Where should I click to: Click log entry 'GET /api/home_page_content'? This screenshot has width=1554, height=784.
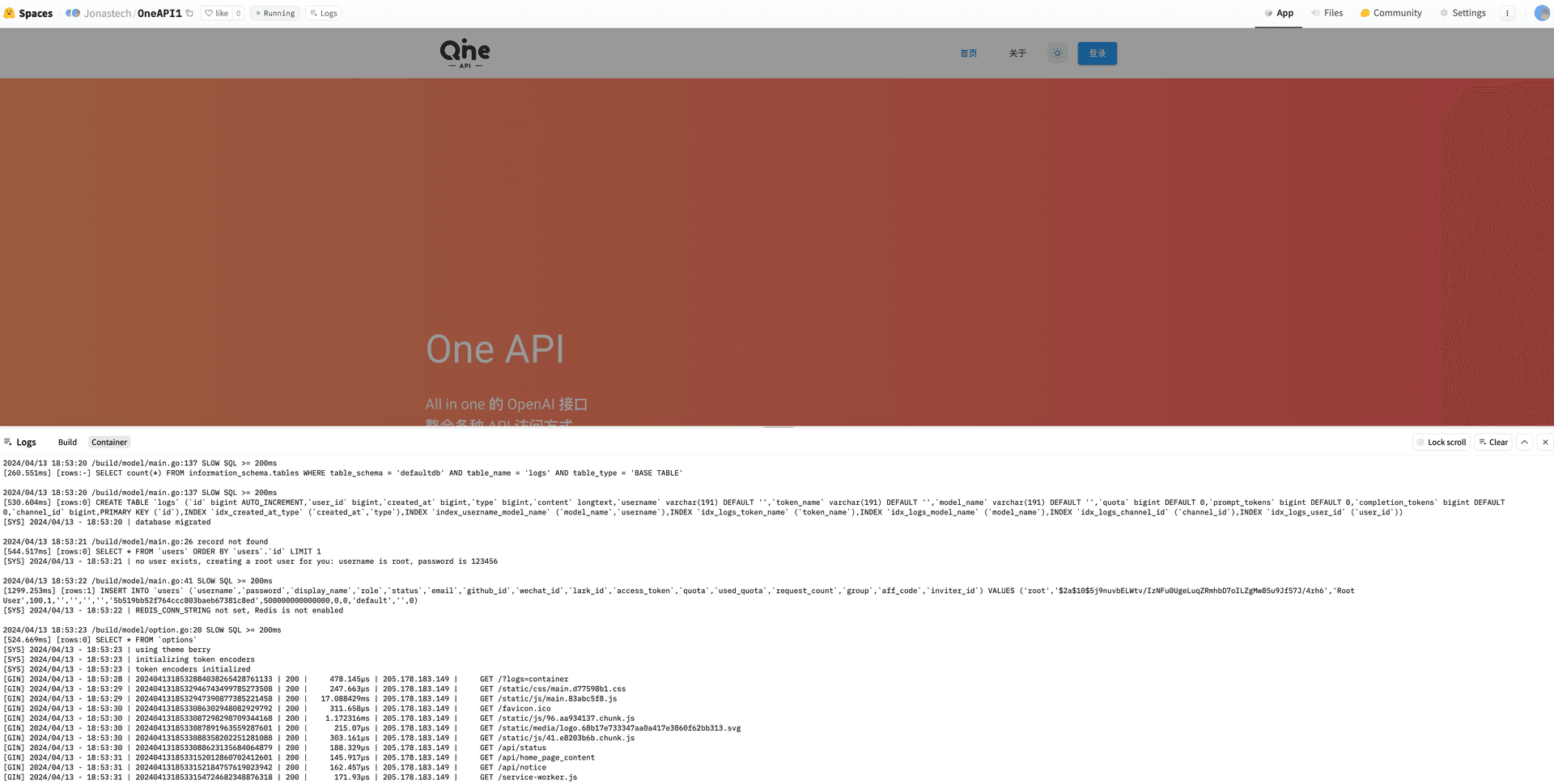tap(299, 758)
